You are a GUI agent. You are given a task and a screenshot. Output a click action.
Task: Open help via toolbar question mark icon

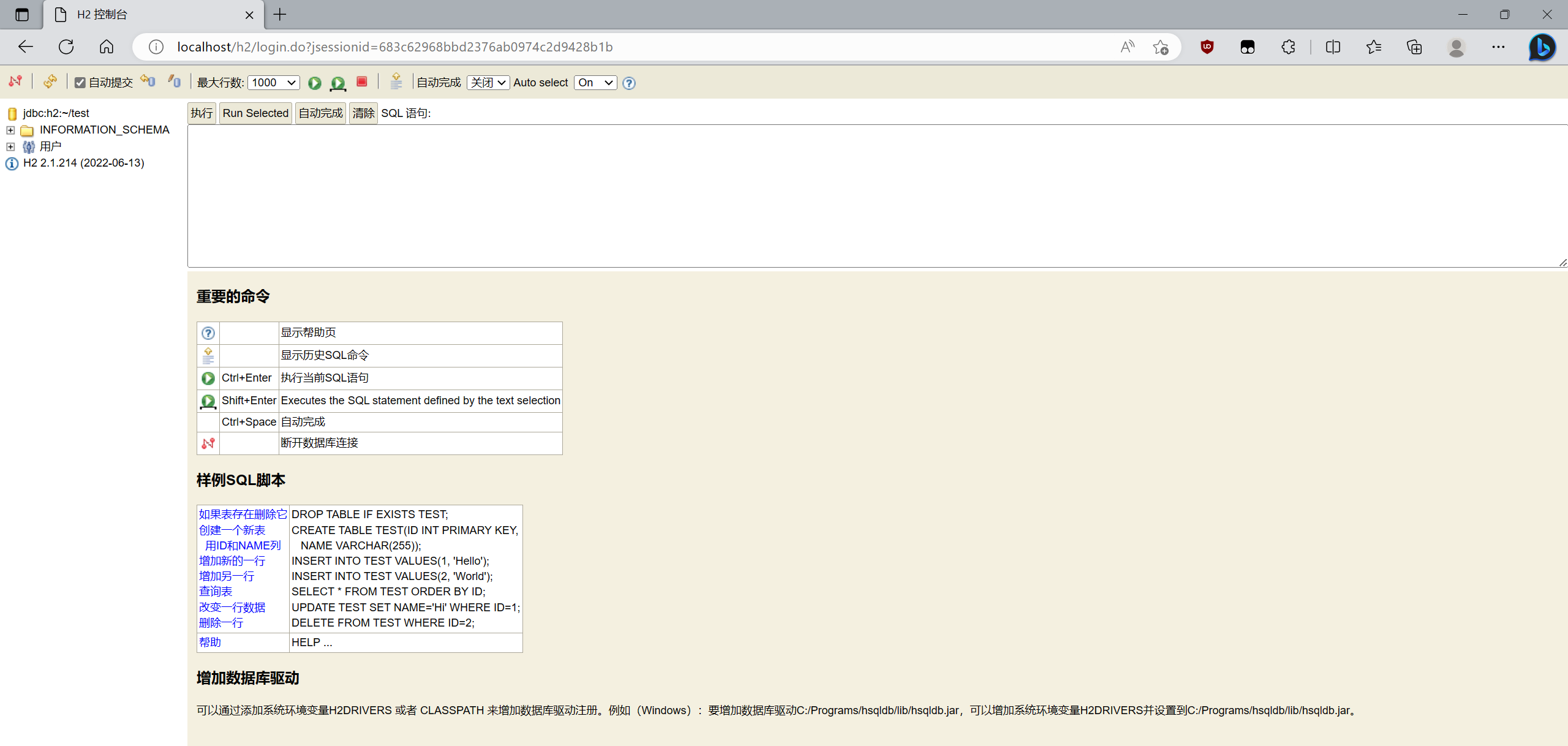628,83
